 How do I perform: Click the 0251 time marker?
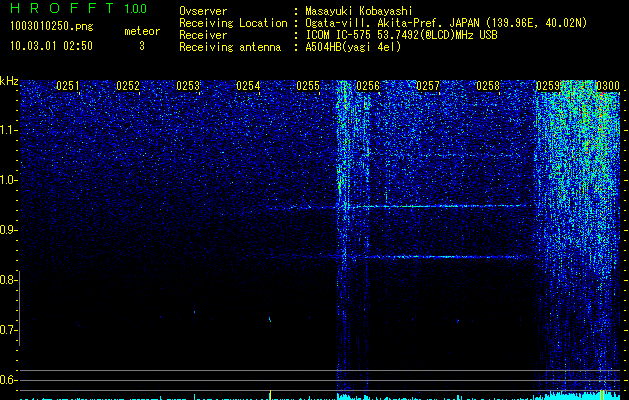[68, 86]
